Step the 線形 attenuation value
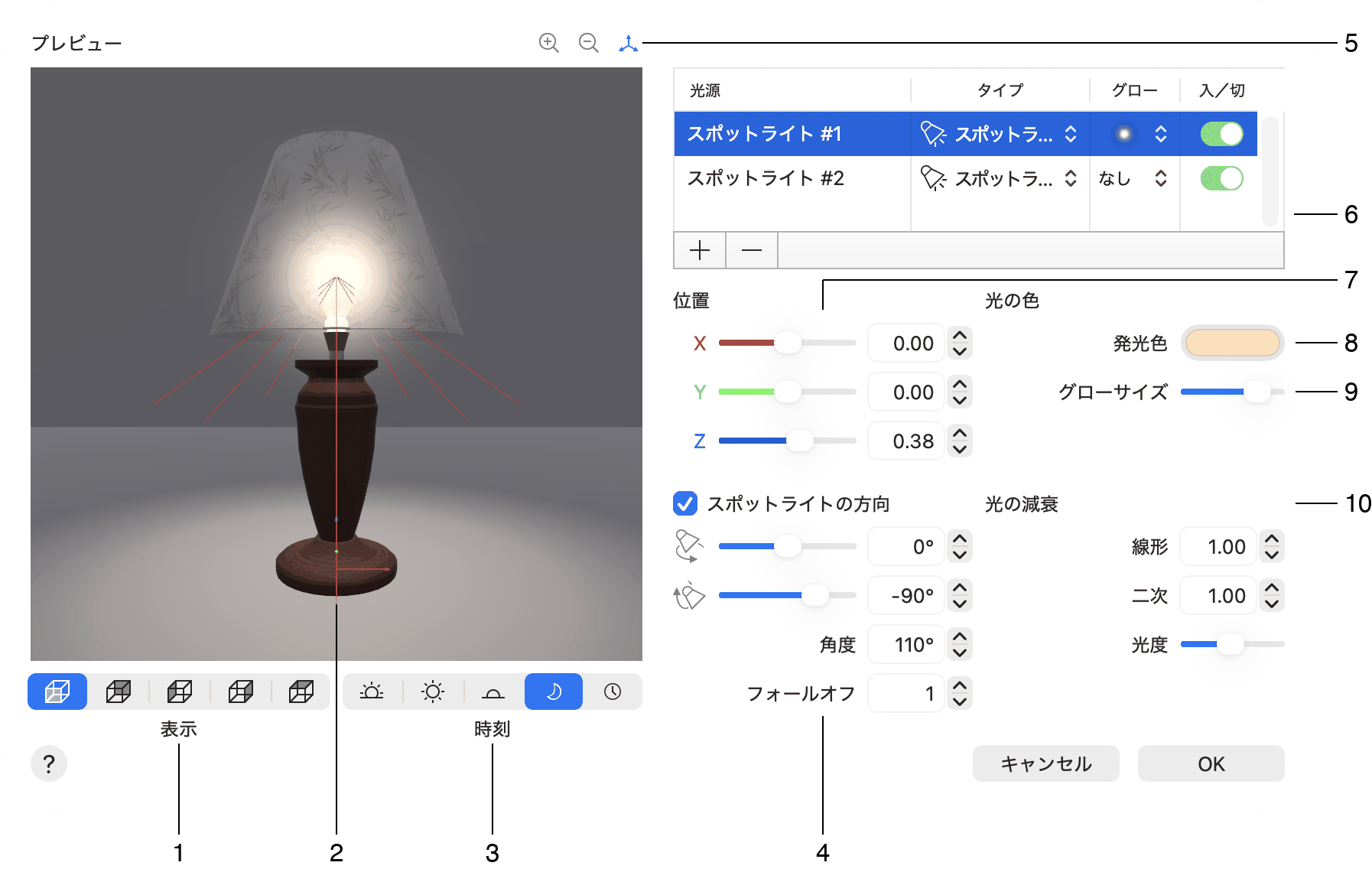The height and width of the screenshot is (869, 1372). pos(1272,546)
